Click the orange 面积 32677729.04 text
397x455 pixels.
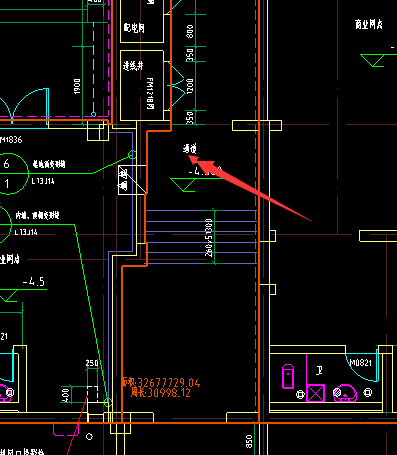(x=161, y=382)
